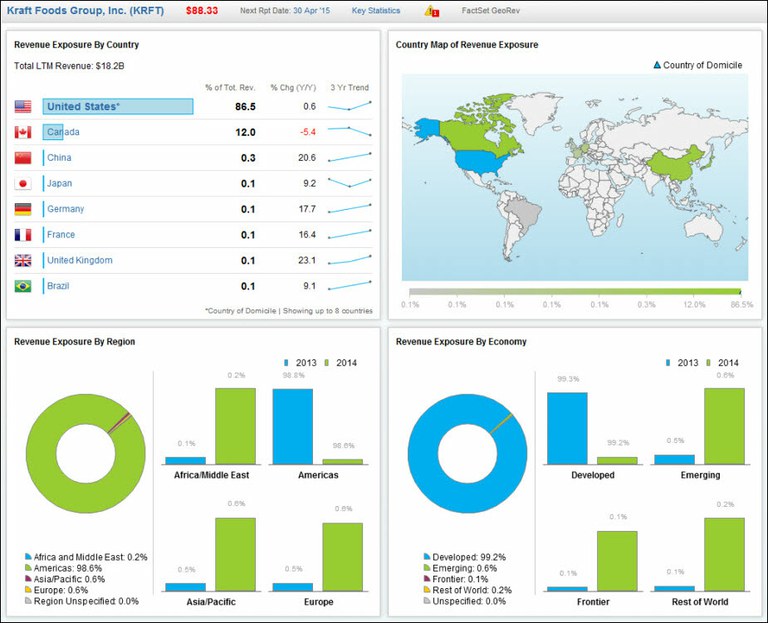Click the next report date 30 Apr '15
Viewport: 768px width, 623px height.
pos(312,10)
